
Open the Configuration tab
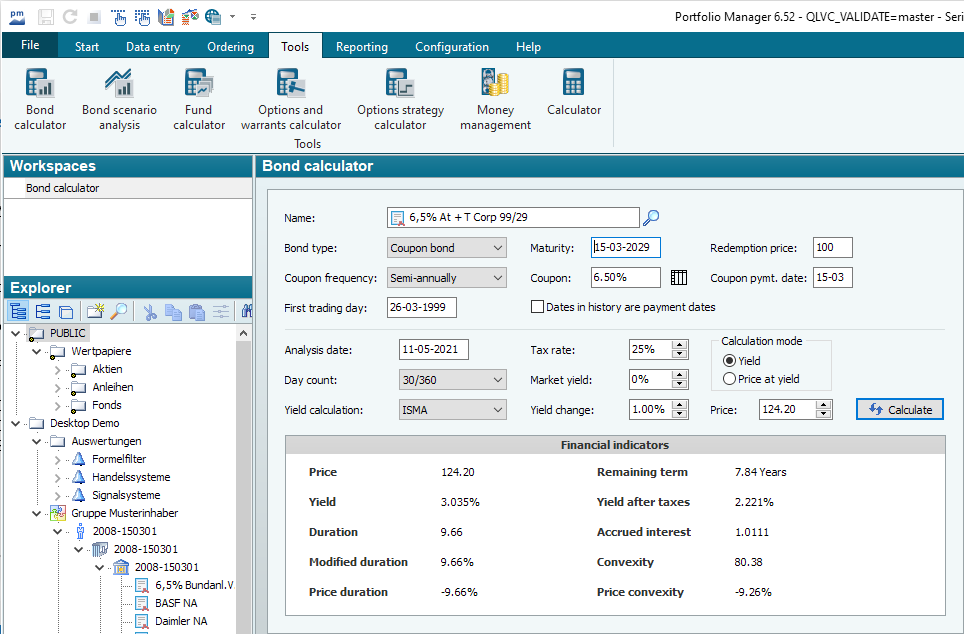point(452,47)
